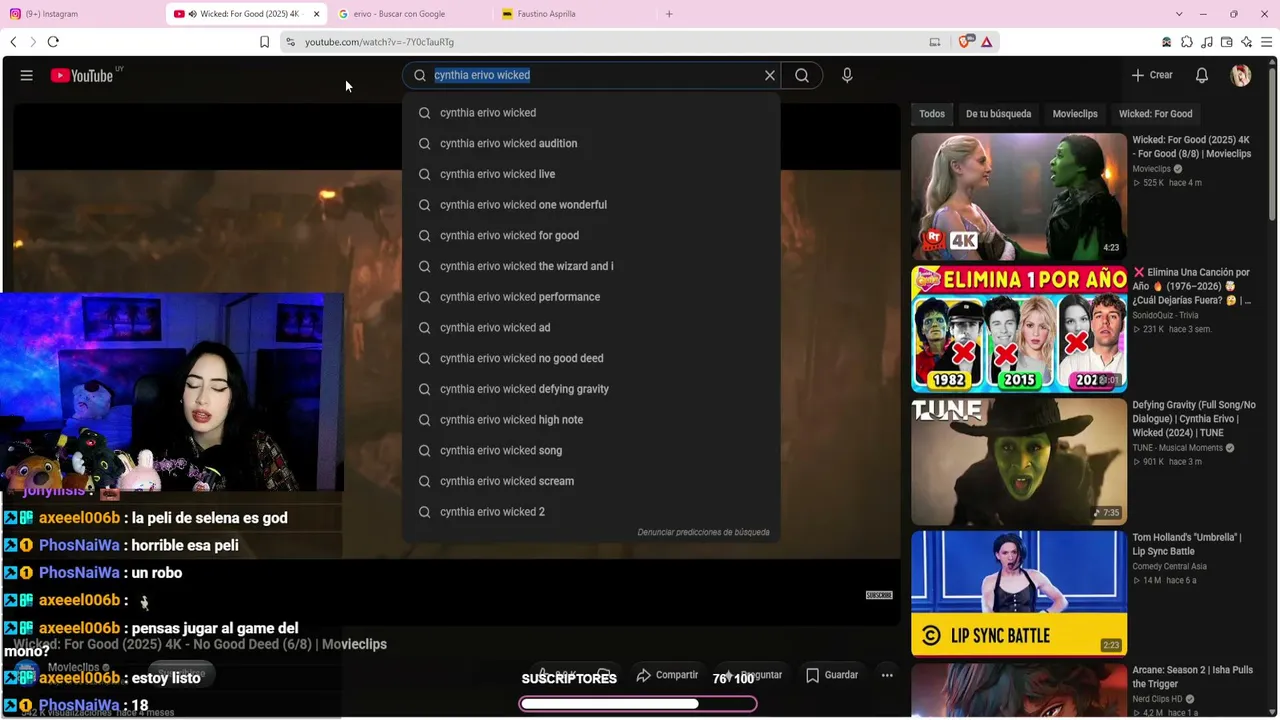Go to YouTube home via the logo

[x=82, y=75]
